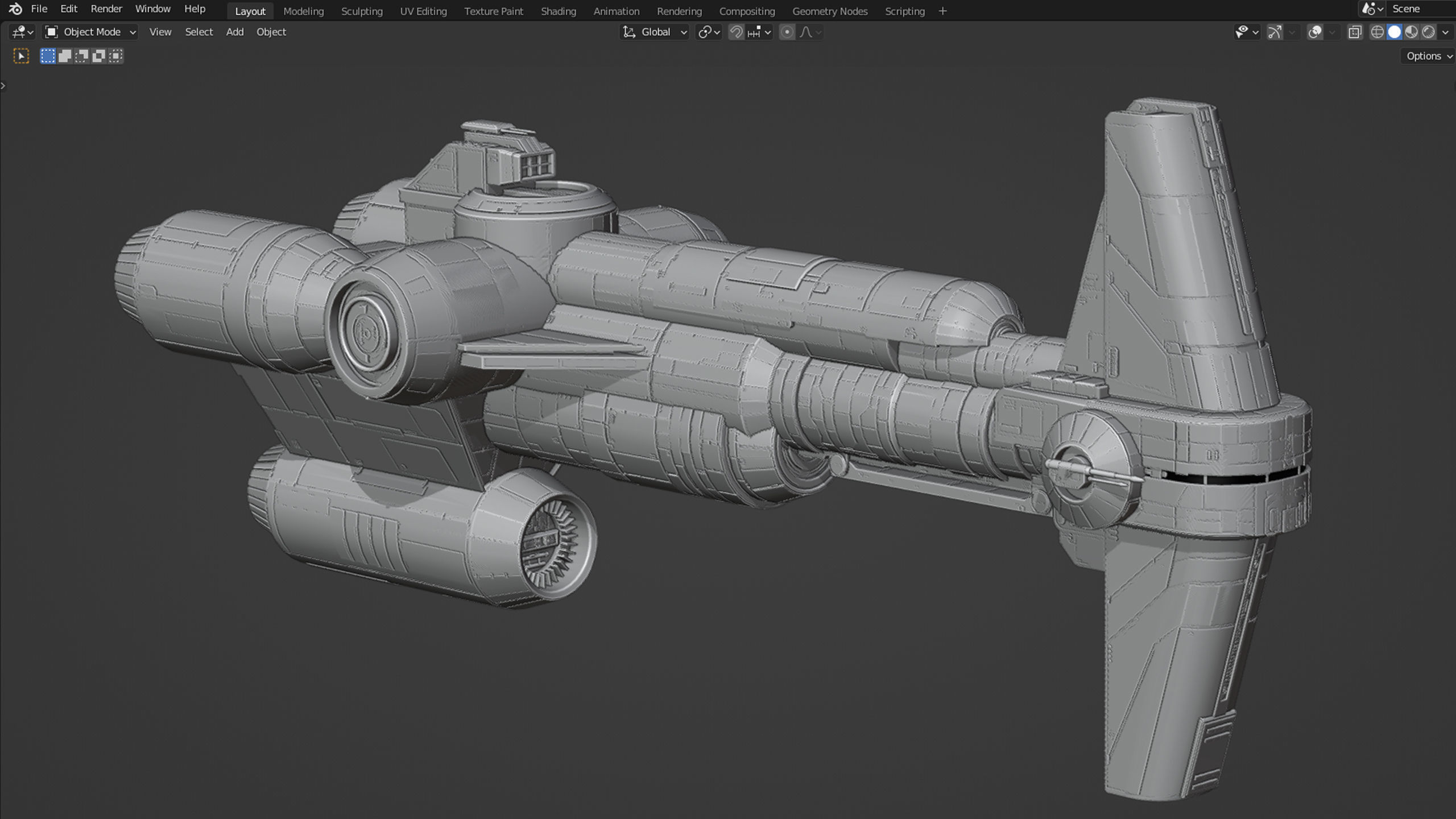Switch to Rendered viewport shading
The image size is (1456, 819).
1428,32
